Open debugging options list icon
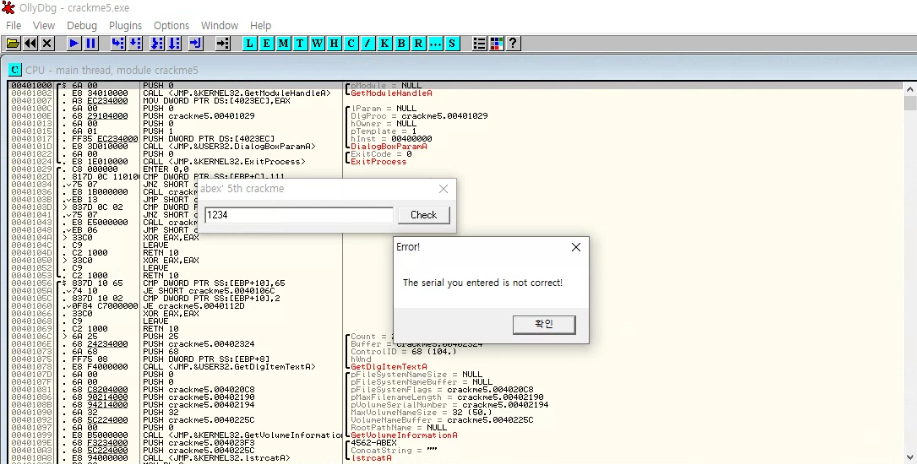The image size is (917, 464). click(480, 43)
